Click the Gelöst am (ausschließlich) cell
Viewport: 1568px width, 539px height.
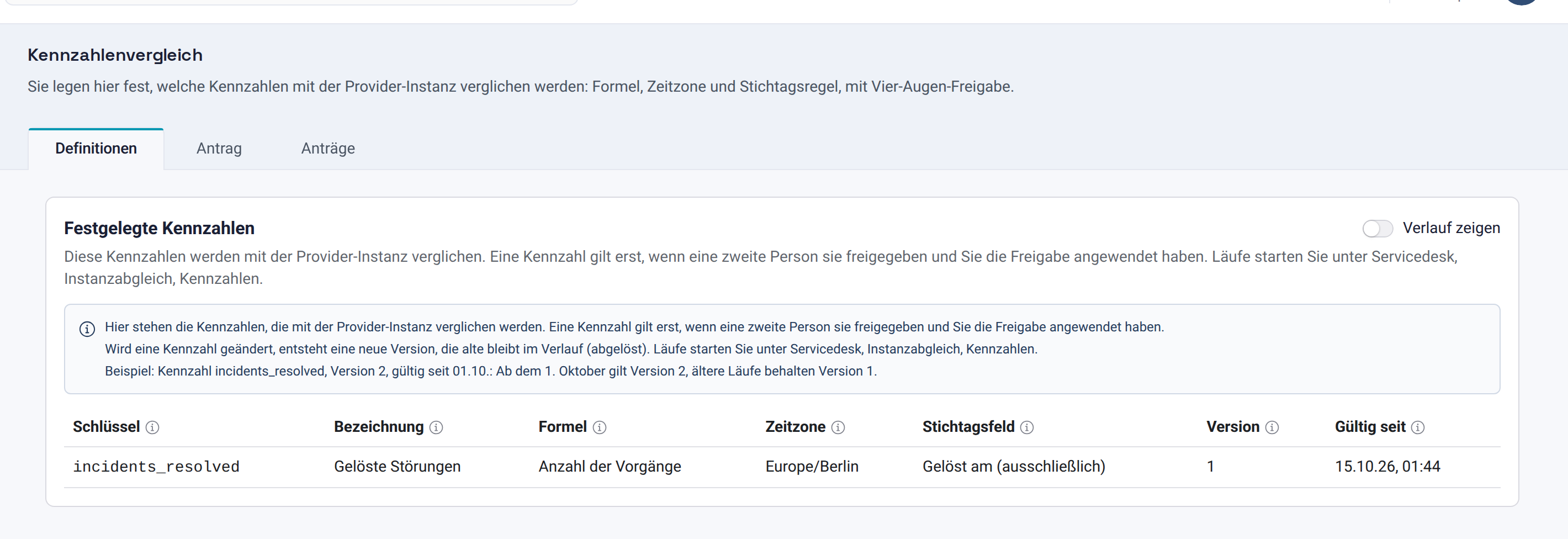1014,467
